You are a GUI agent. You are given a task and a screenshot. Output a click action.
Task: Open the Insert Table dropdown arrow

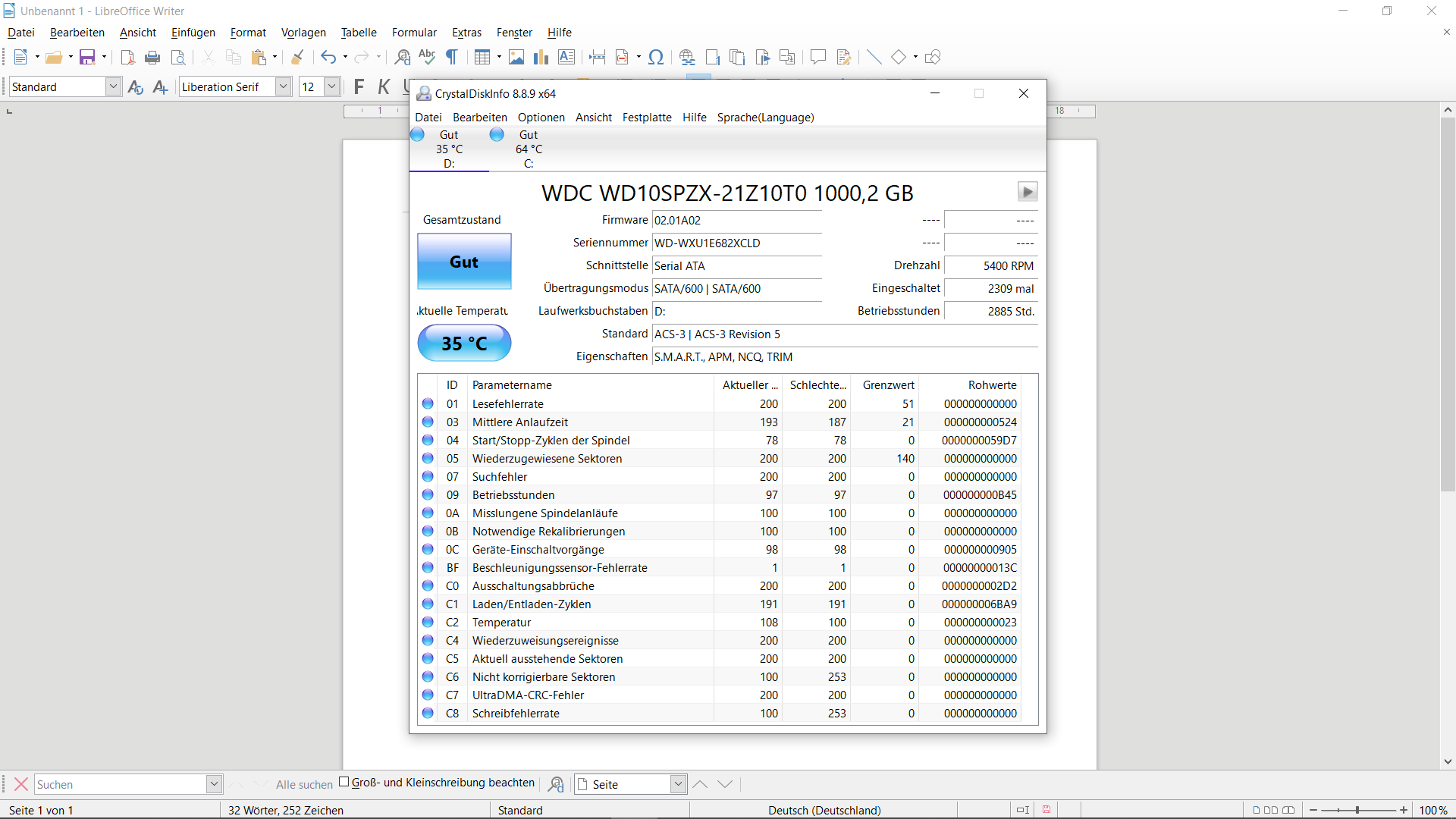(x=499, y=57)
